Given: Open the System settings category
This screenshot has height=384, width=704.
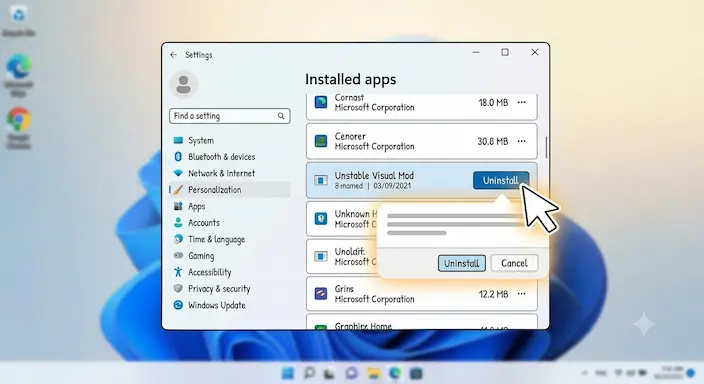Looking at the screenshot, I should point(229,140).
